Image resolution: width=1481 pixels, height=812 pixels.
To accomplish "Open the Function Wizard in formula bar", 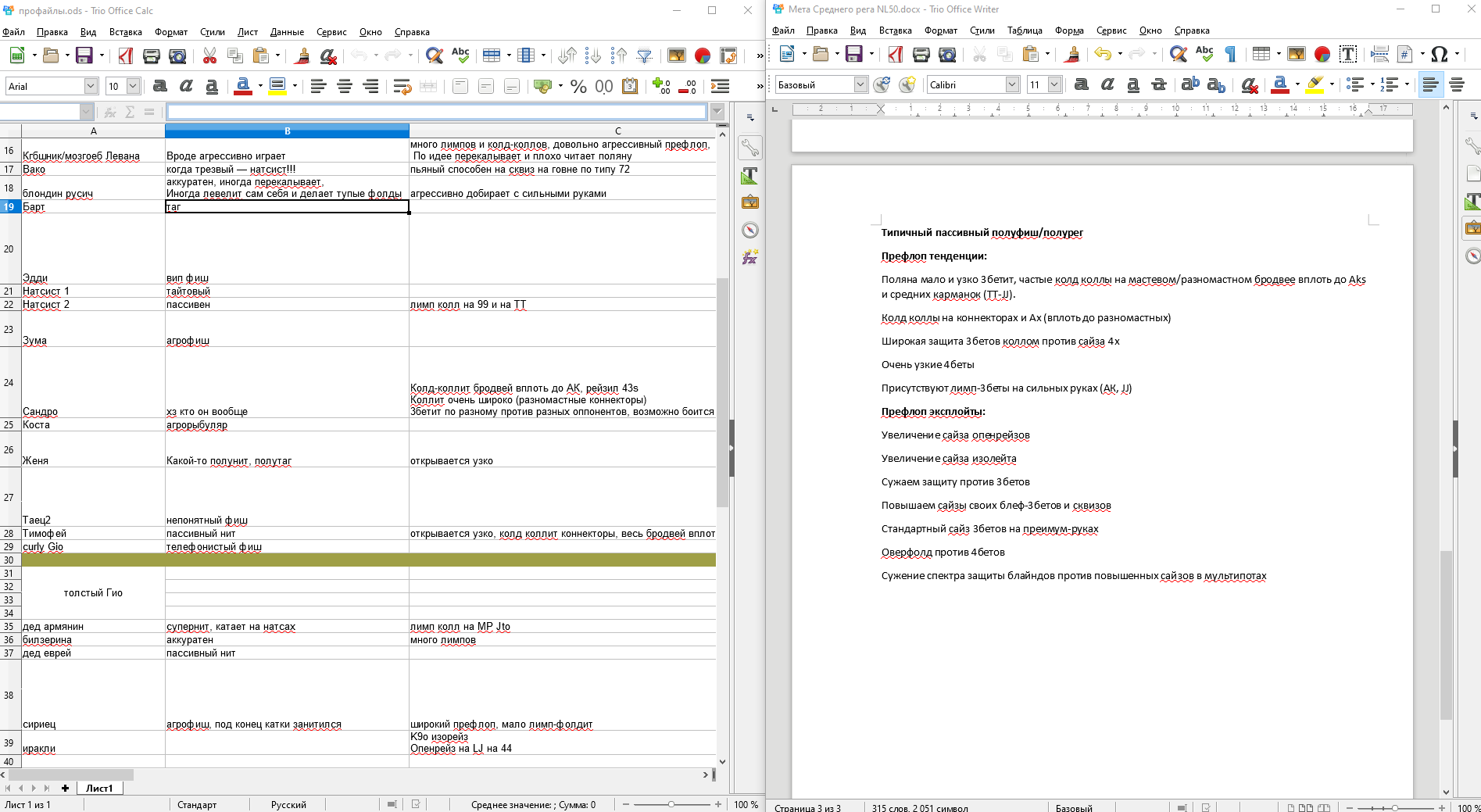I will (x=110, y=113).
